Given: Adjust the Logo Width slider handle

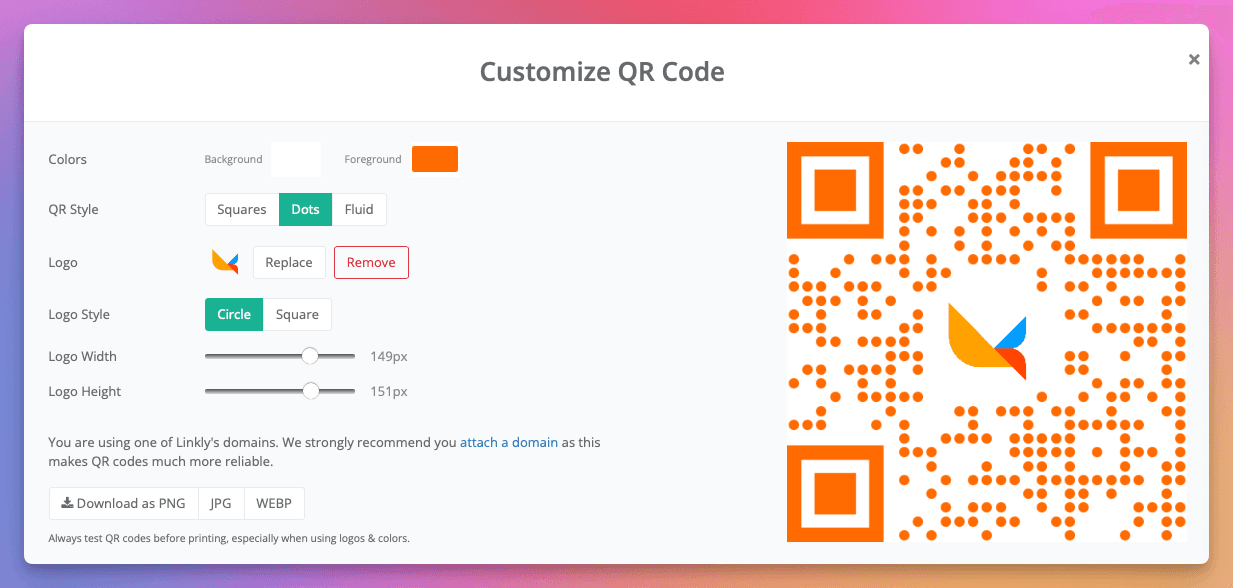Looking at the screenshot, I should (x=310, y=355).
